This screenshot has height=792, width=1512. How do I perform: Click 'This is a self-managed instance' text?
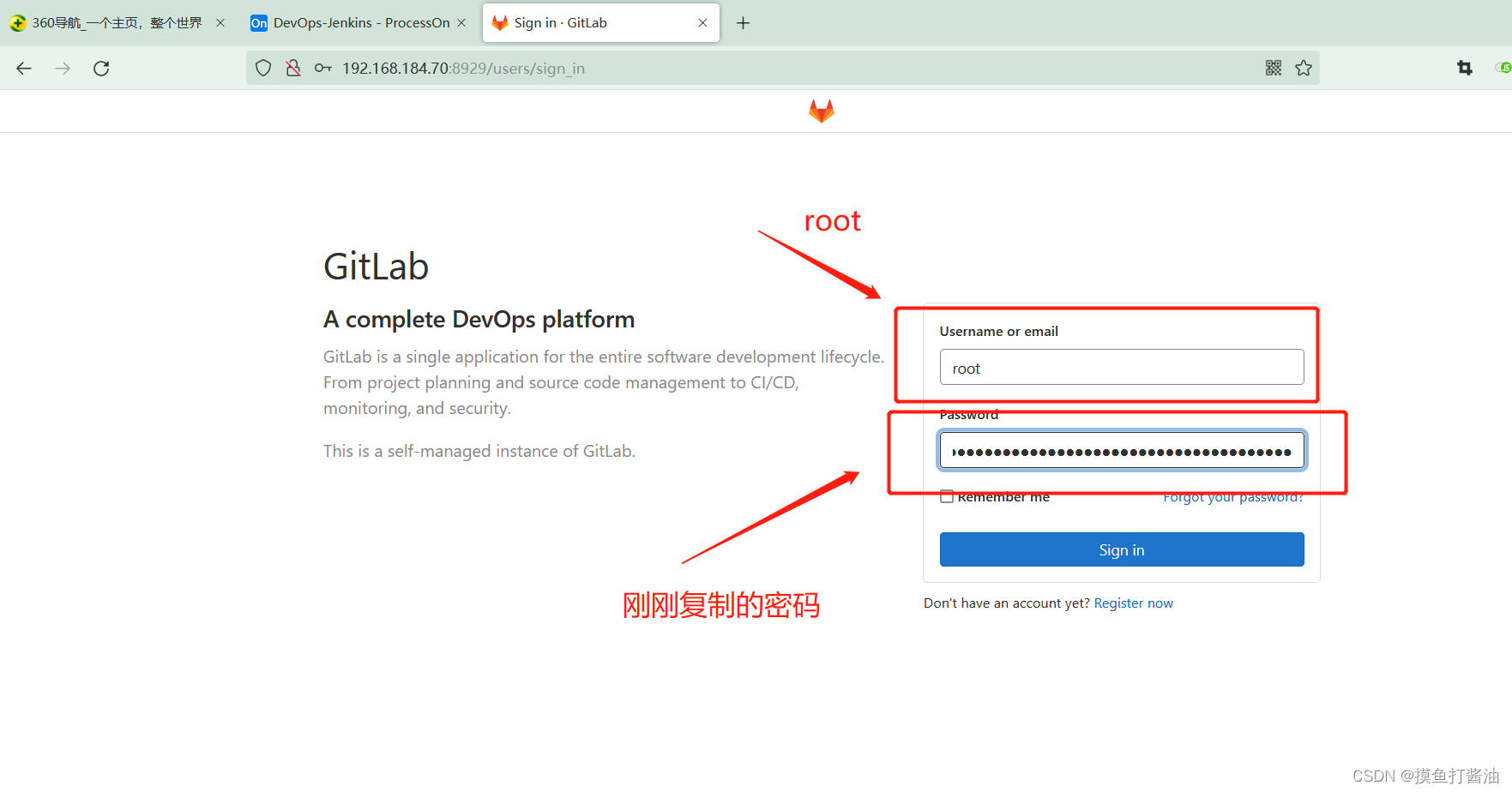pyautogui.click(x=479, y=451)
